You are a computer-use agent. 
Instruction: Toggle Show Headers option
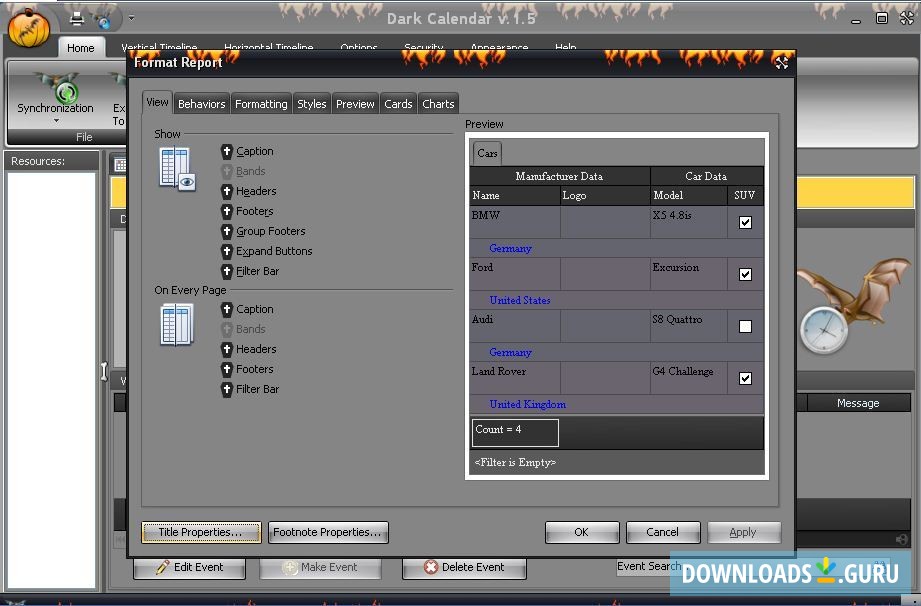pyautogui.click(x=248, y=191)
